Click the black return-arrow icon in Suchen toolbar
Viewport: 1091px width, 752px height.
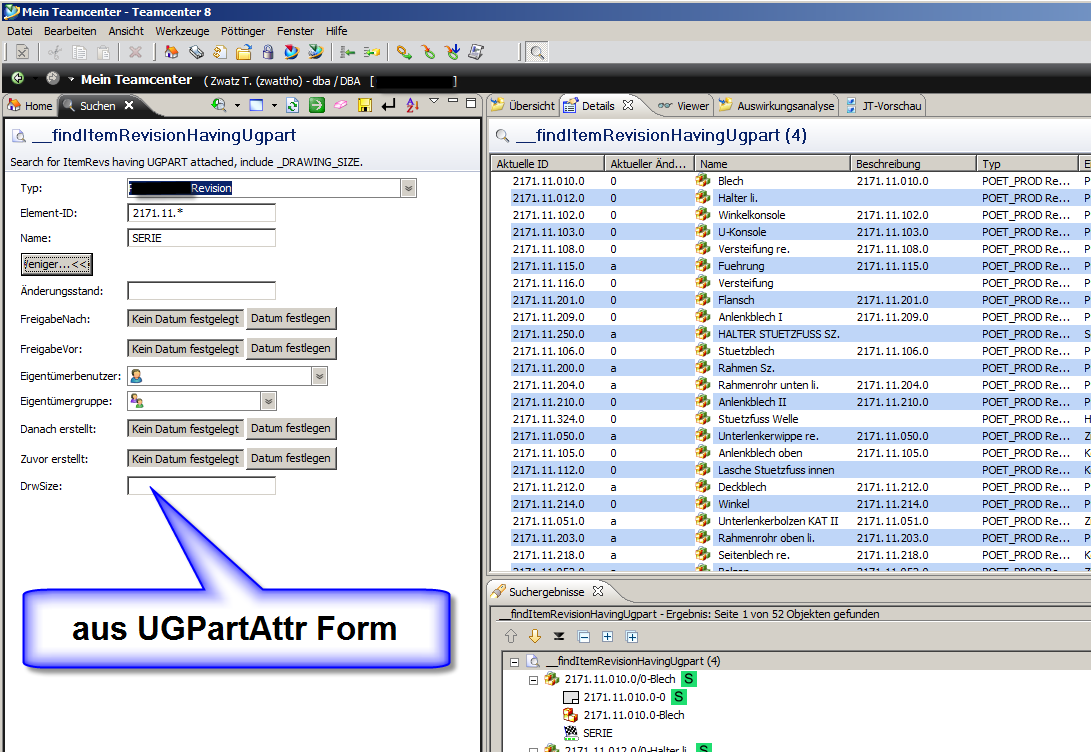click(x=388, y=105)
